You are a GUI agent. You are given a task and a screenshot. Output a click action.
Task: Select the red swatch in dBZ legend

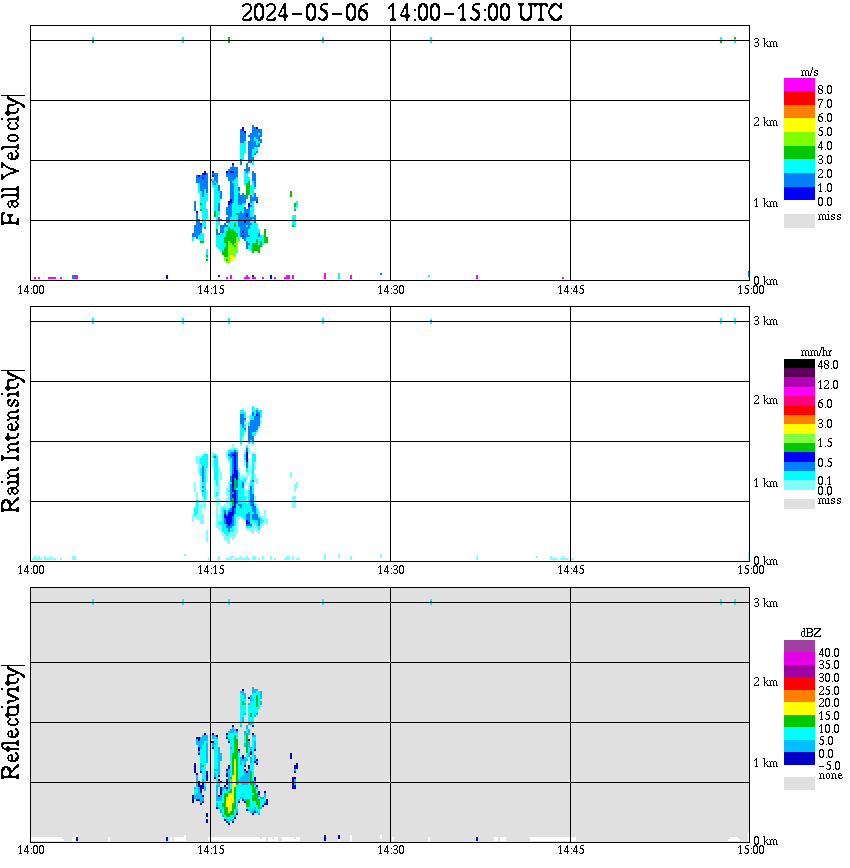pos(799,684)
